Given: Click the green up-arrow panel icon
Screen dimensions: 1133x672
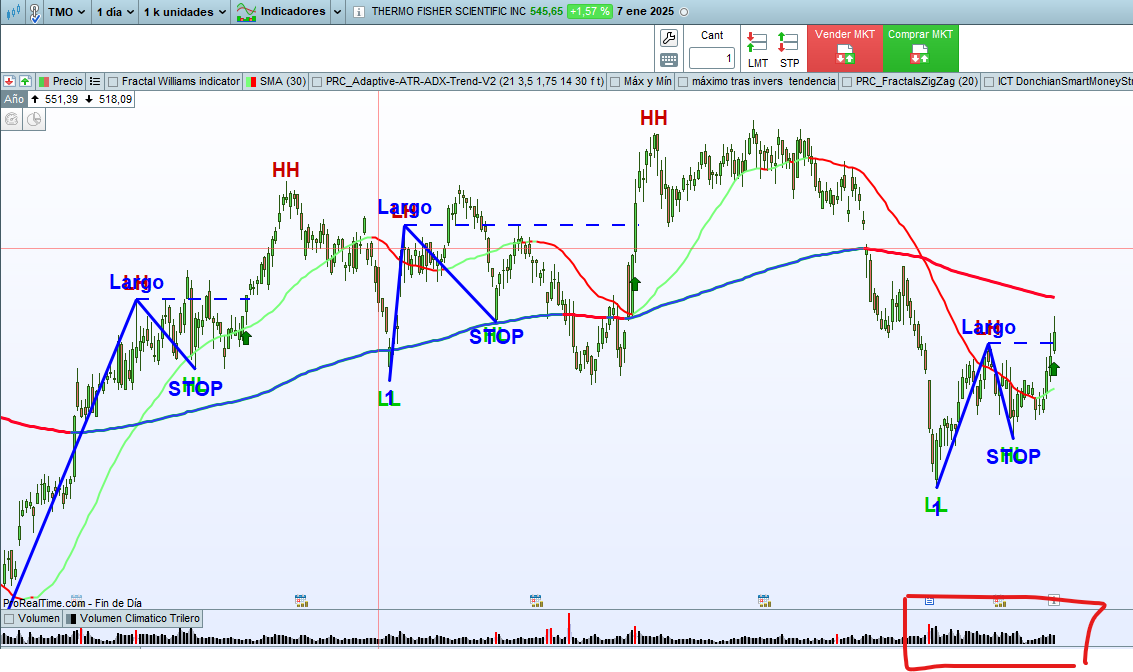Looking at the screenshot, I should (x=25, y=82).
